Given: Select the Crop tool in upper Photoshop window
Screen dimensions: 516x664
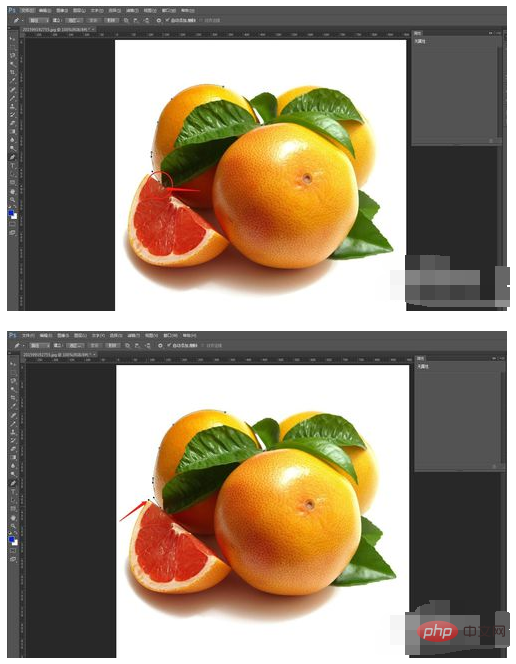Looking at the screenshot, I should coord(12,72).
